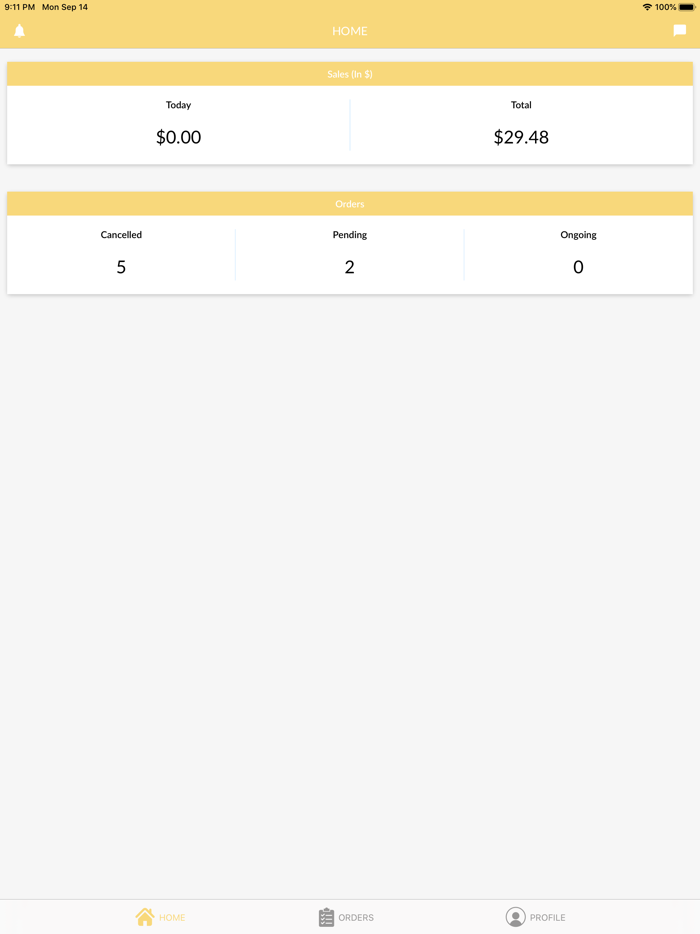Click the Mon Sep 14 date

[65, 7]
